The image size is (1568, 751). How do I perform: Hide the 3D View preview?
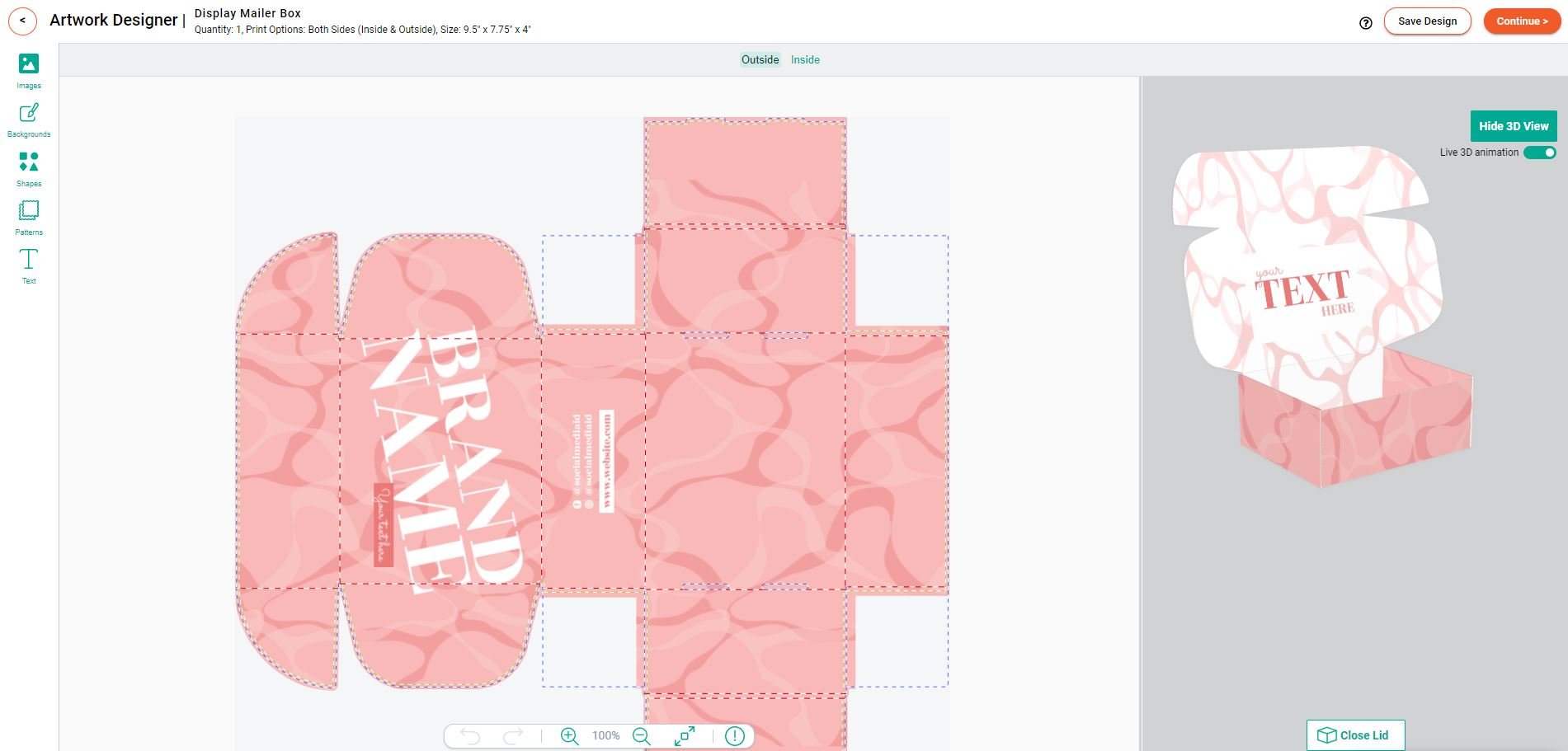pyautogui.click(x=1513, y=125)
